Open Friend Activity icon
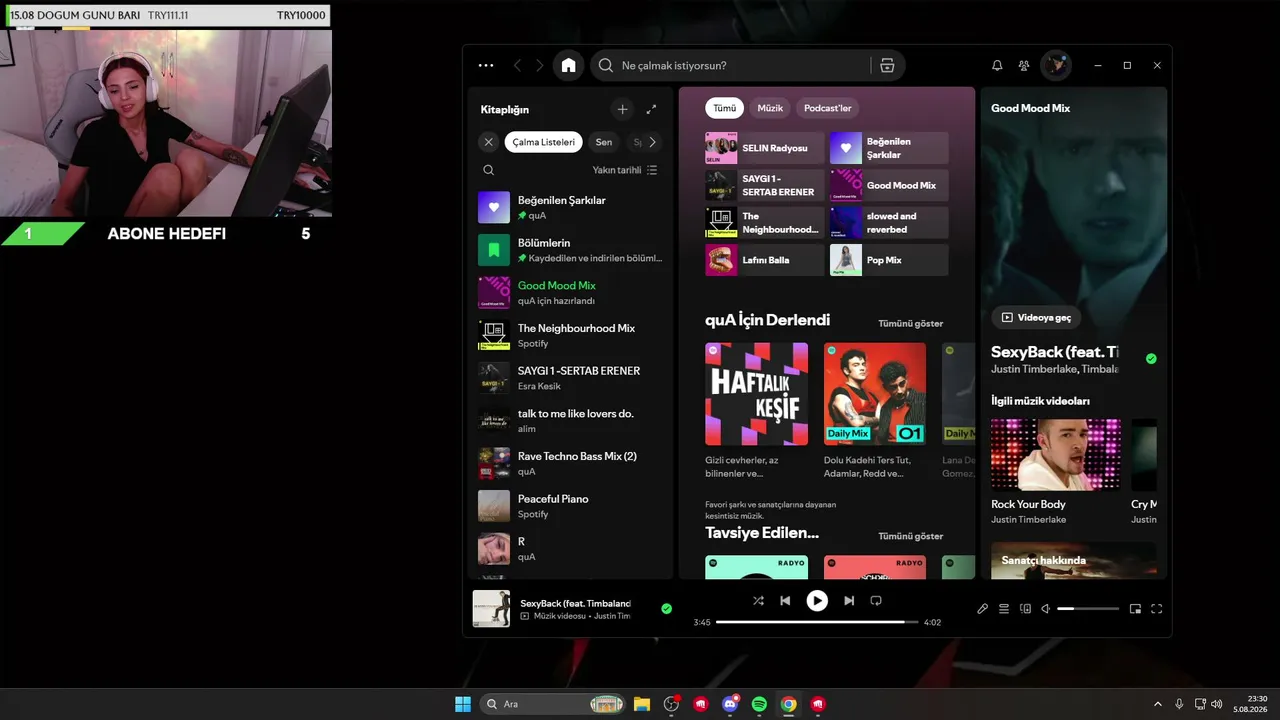The image size is (1280, 720). pyautogui.click(x=1024, y=66)
